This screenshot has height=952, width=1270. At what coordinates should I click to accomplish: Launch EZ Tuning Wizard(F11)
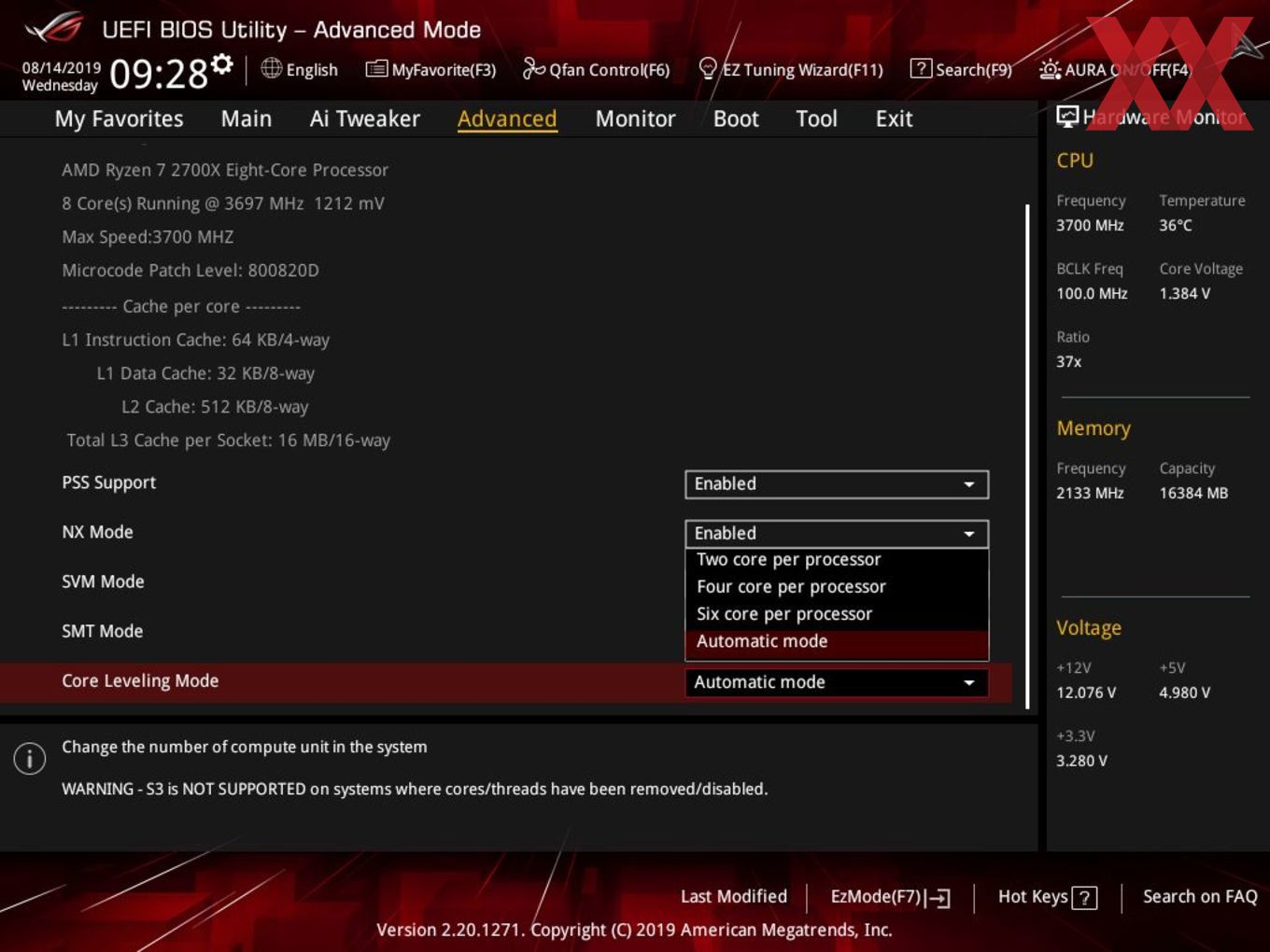(x=790, y=69)
